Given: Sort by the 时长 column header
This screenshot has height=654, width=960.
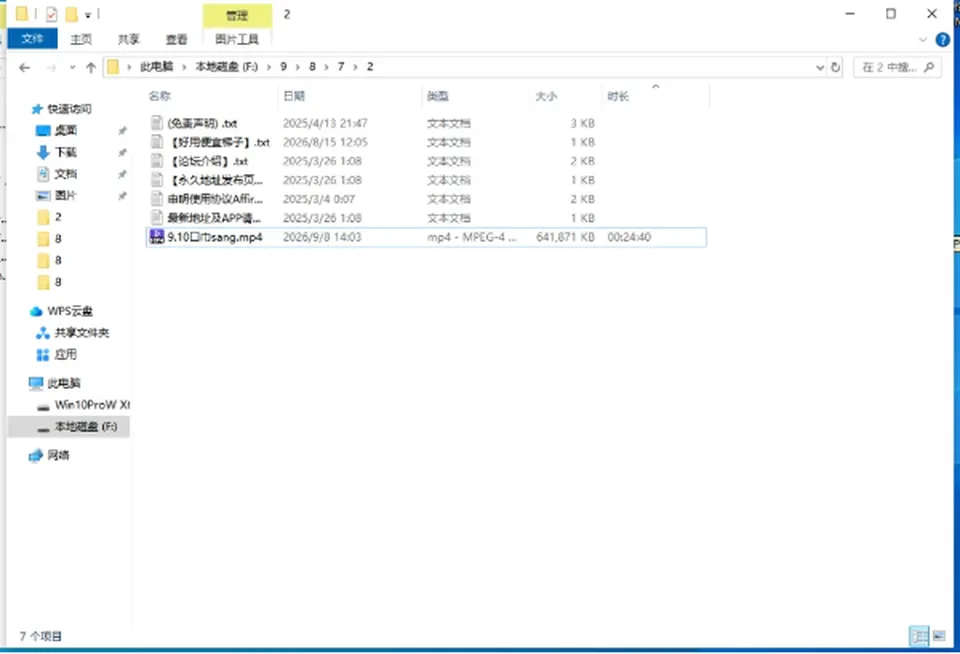Looking at the screenshot, I should (x=618, y=96).
